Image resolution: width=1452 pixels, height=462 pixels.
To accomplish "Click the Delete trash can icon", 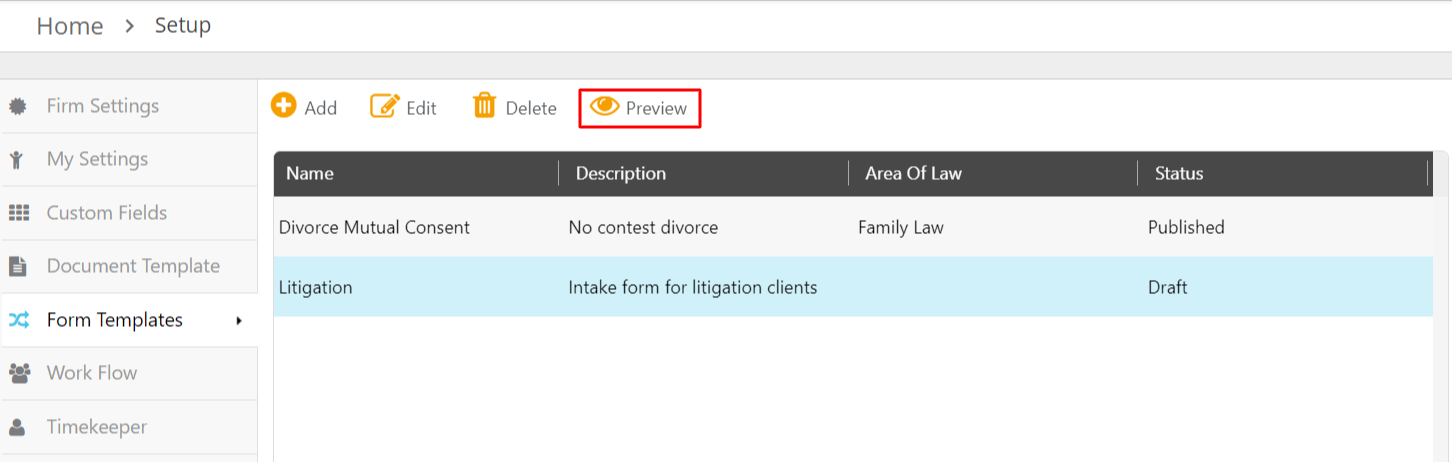I will tap(484, 105).
